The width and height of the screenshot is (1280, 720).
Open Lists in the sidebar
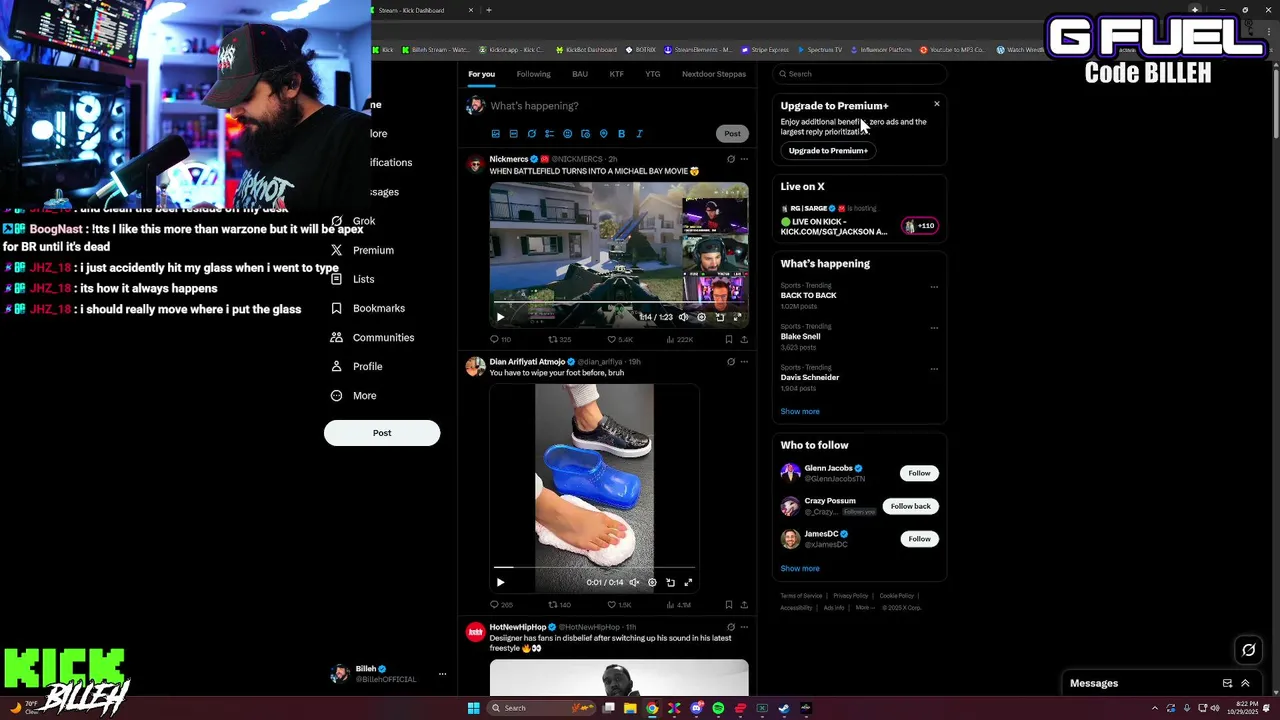(x=352, y=279)
